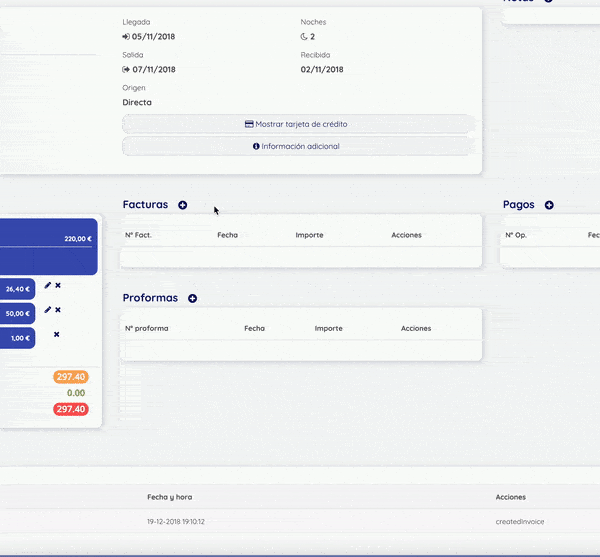The width and height of the screenshot is (600, 557).
Task: Click the Fecha header in Proformas table
Action: (254, 328)
